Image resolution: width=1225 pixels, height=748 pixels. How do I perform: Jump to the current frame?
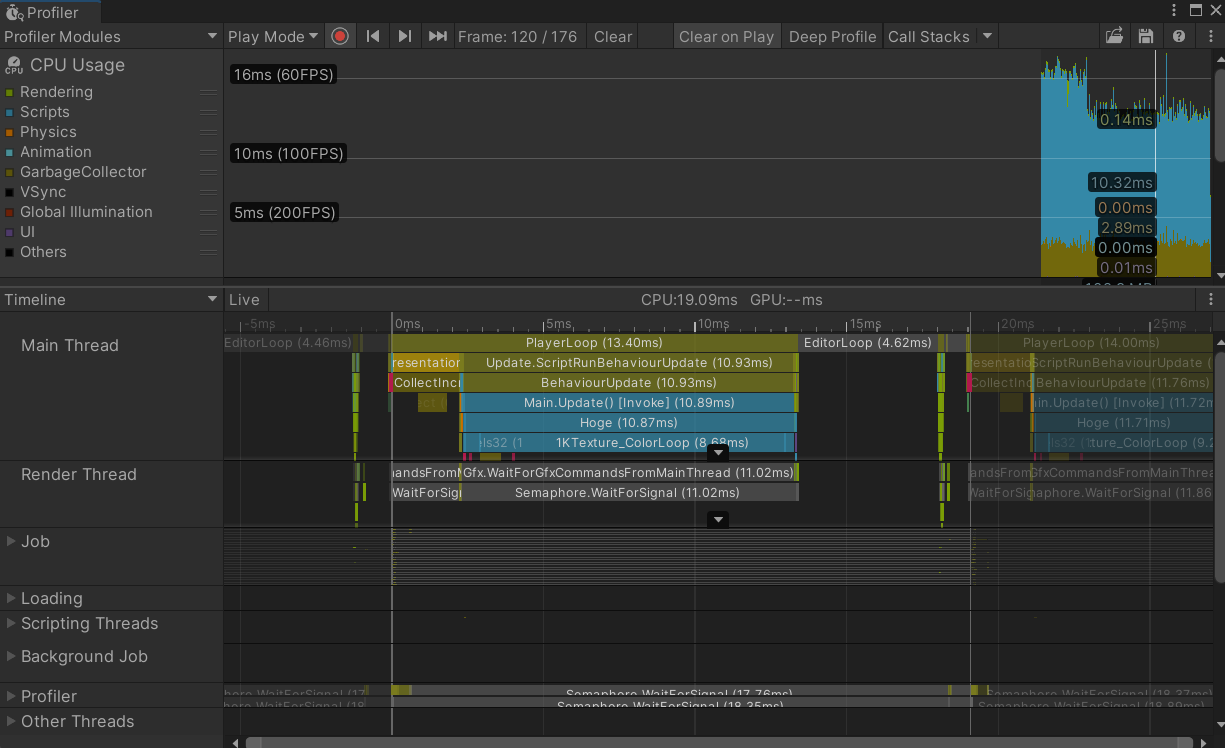tap(438, 35)
